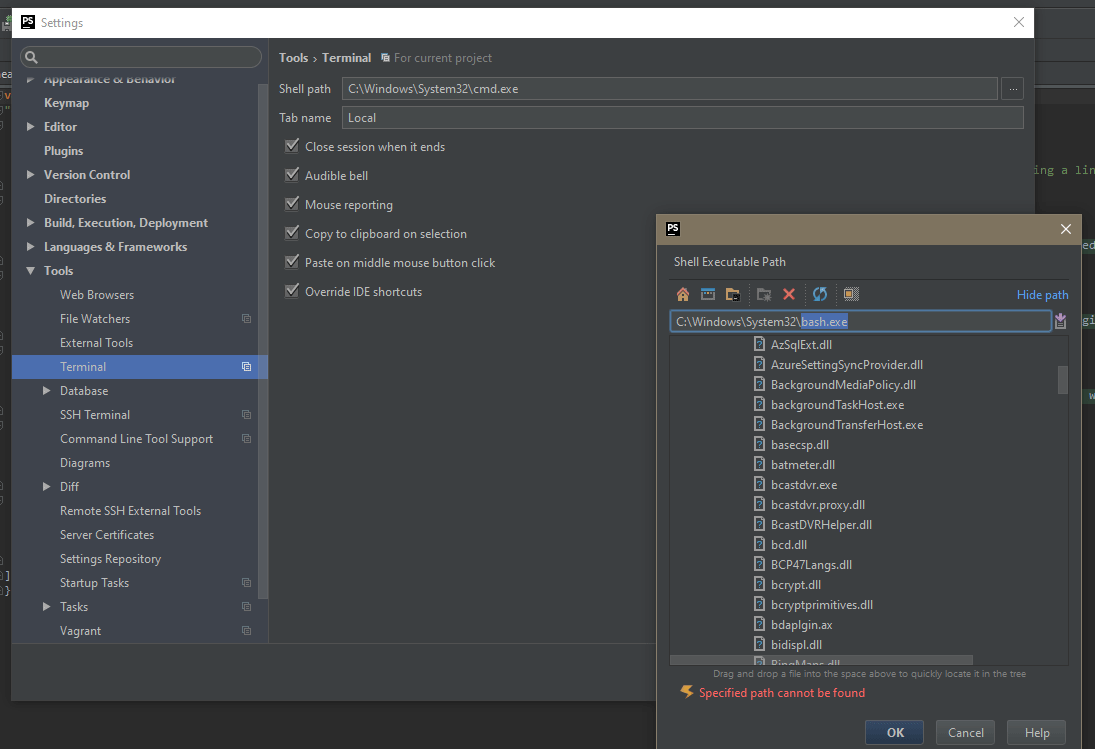Click the Shell path browse button

1013,89
